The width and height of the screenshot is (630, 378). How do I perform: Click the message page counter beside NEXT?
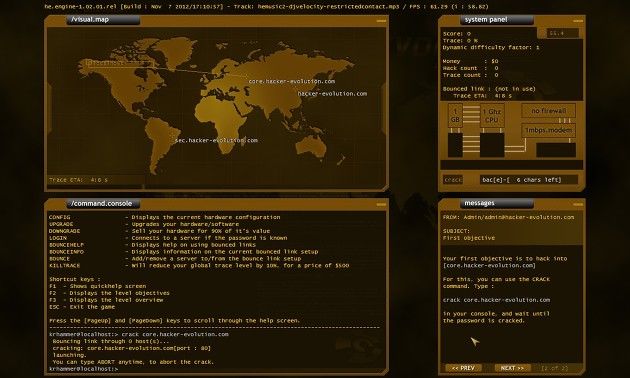tap(554, 368)
